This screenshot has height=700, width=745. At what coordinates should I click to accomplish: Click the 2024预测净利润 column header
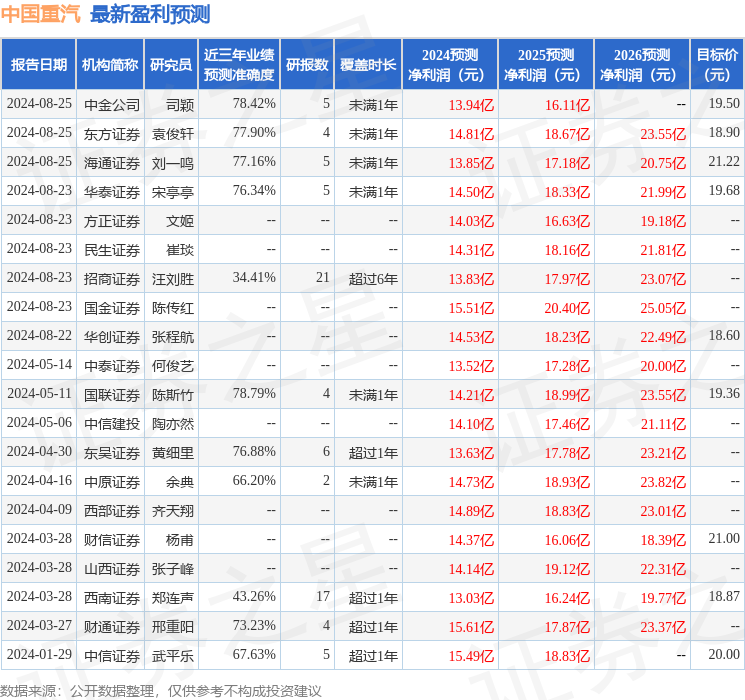[450, 65]
